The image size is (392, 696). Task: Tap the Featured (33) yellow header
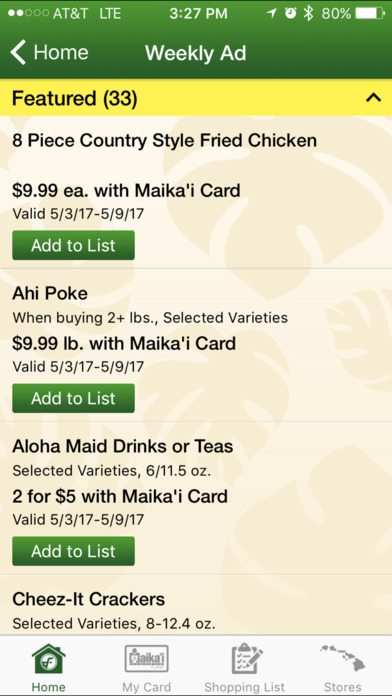196,98
